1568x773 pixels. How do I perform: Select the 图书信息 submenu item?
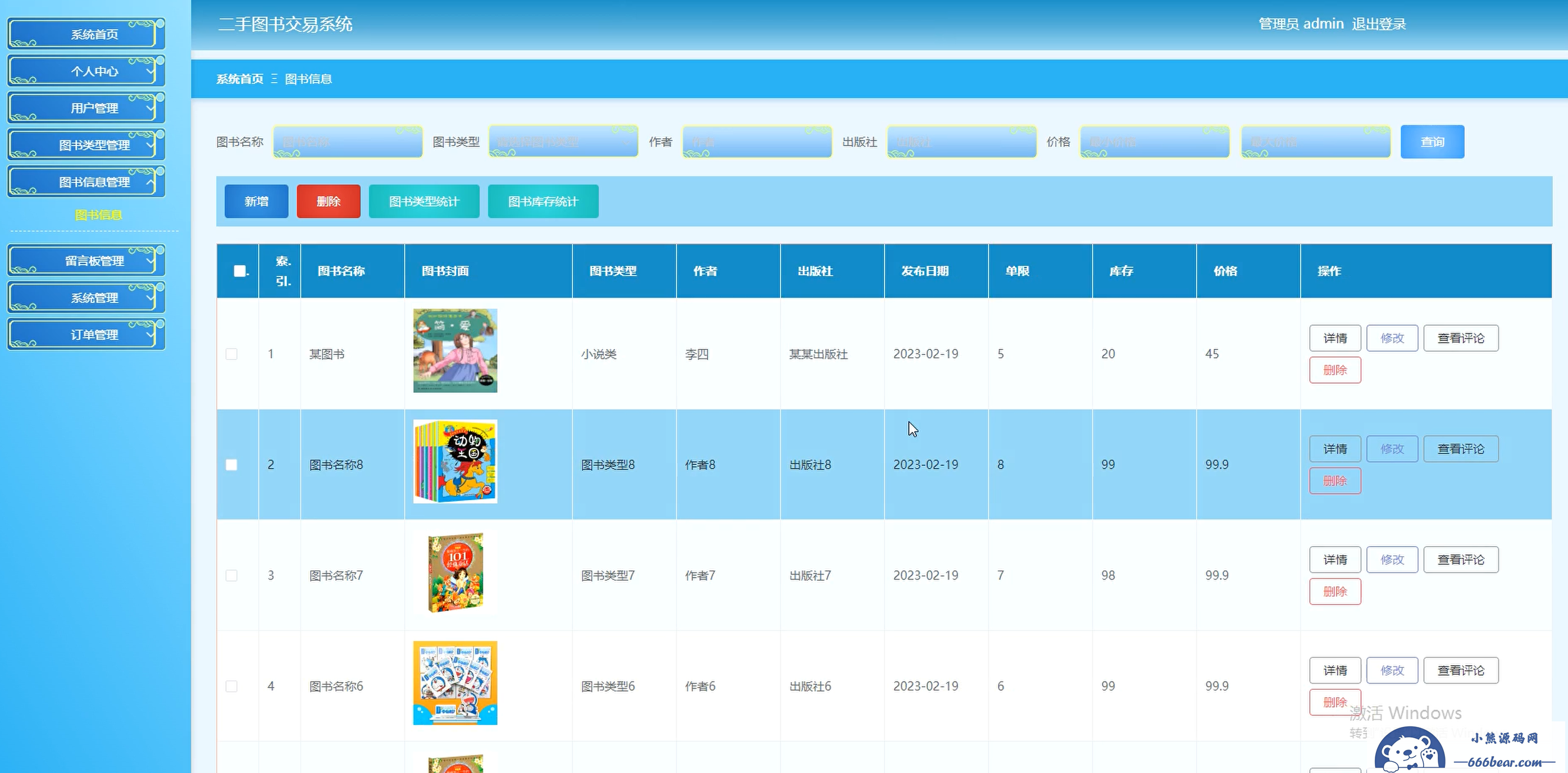[x=98, y=215]
